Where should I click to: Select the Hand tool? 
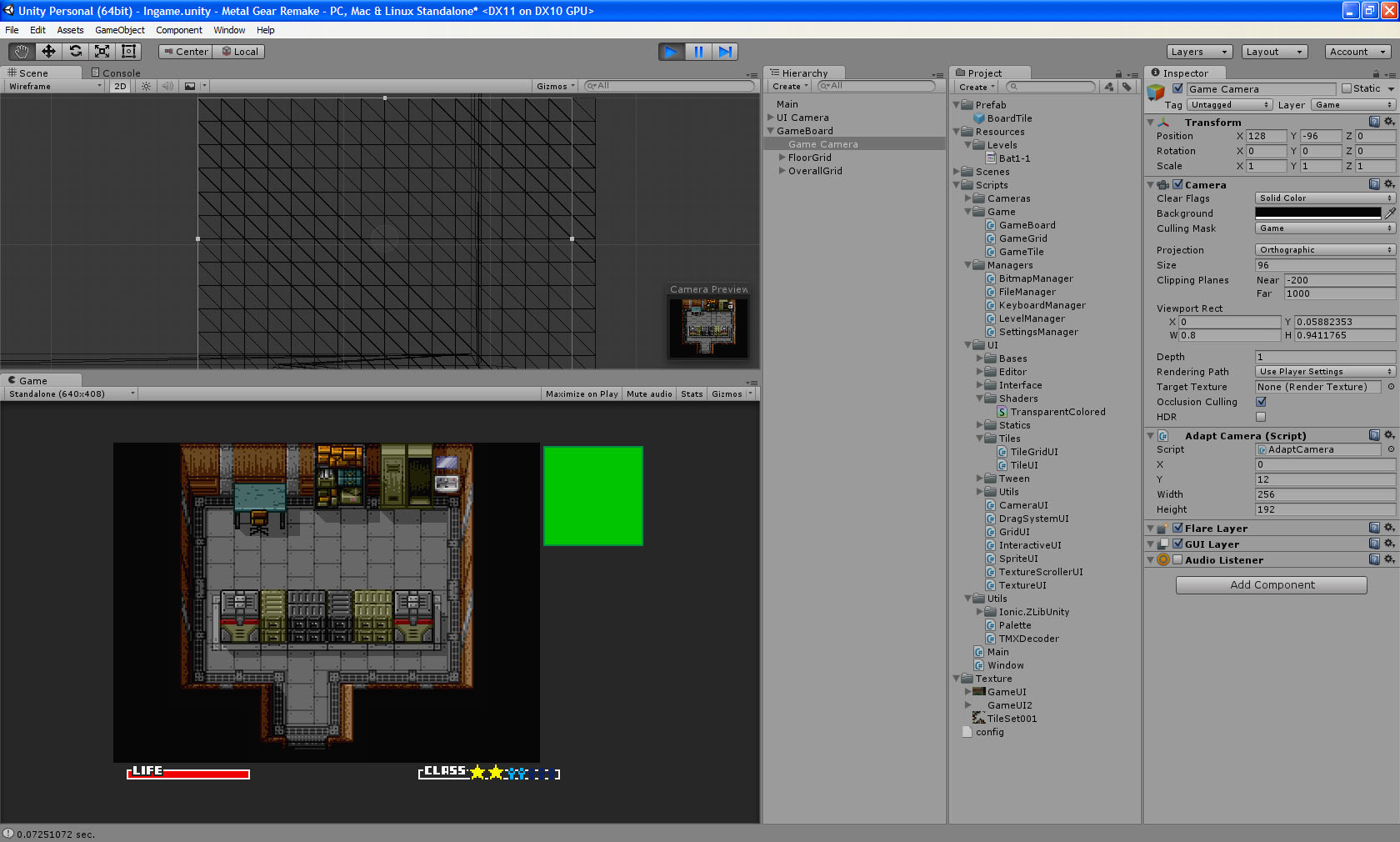coord(22,52)
